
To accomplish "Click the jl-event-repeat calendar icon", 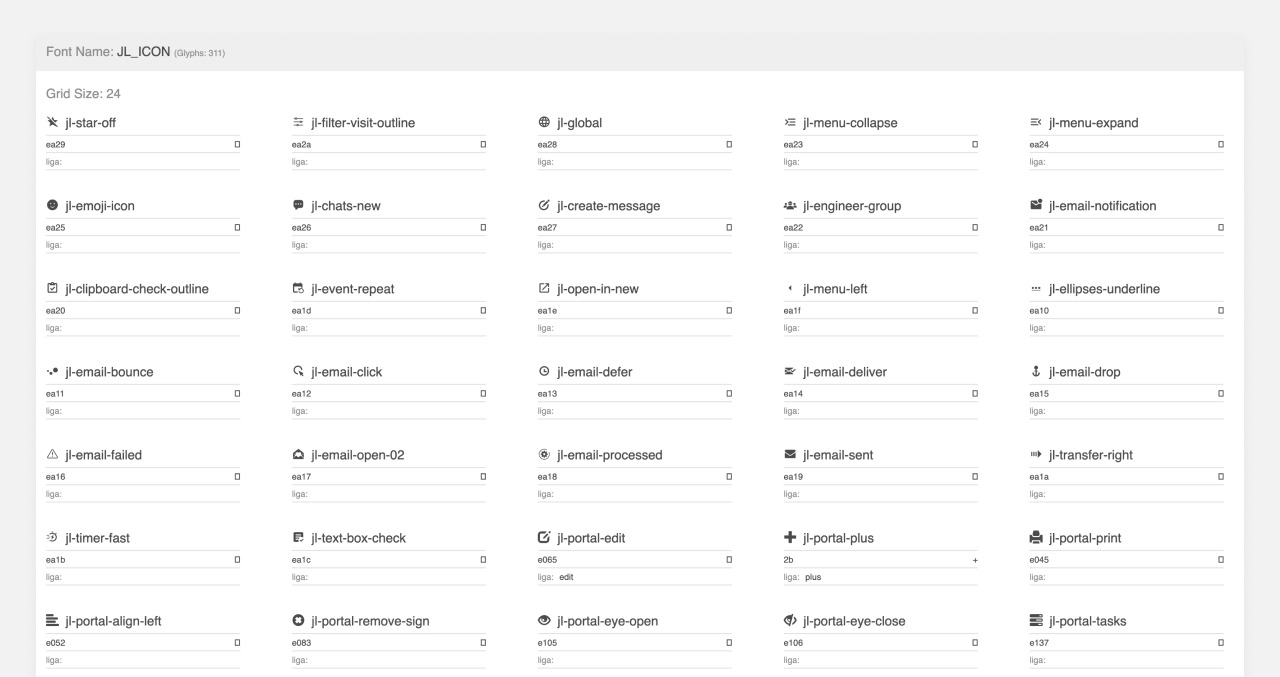I will [298, 289].
